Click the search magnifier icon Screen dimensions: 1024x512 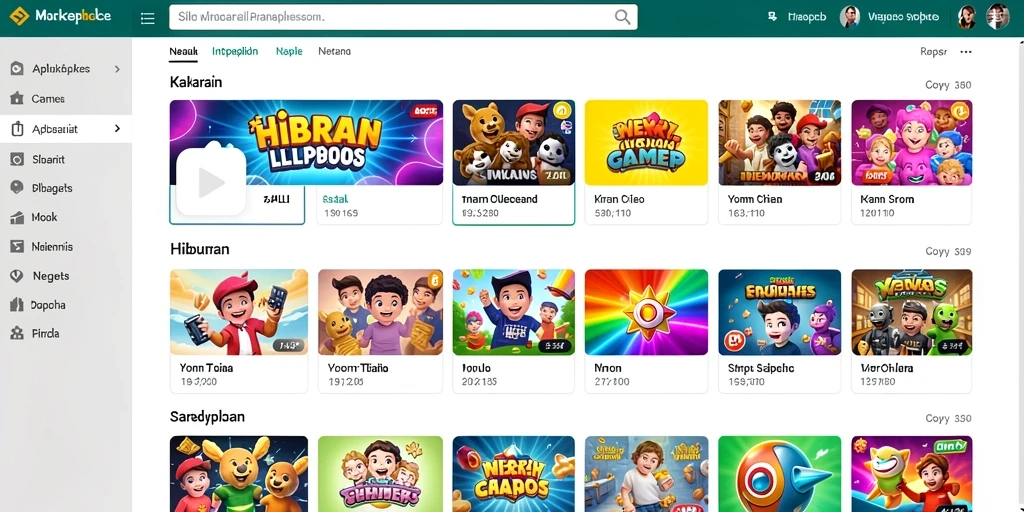click(622, 17)
